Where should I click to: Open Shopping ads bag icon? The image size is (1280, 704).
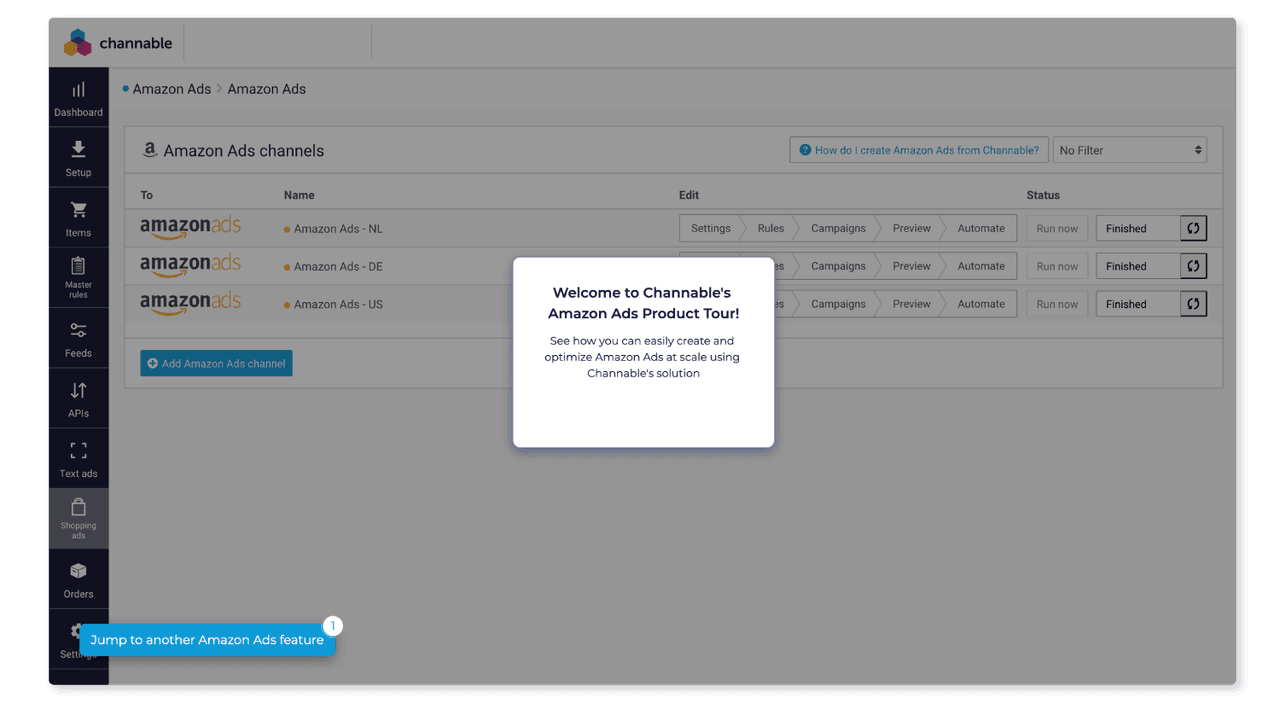pos(78,507)
